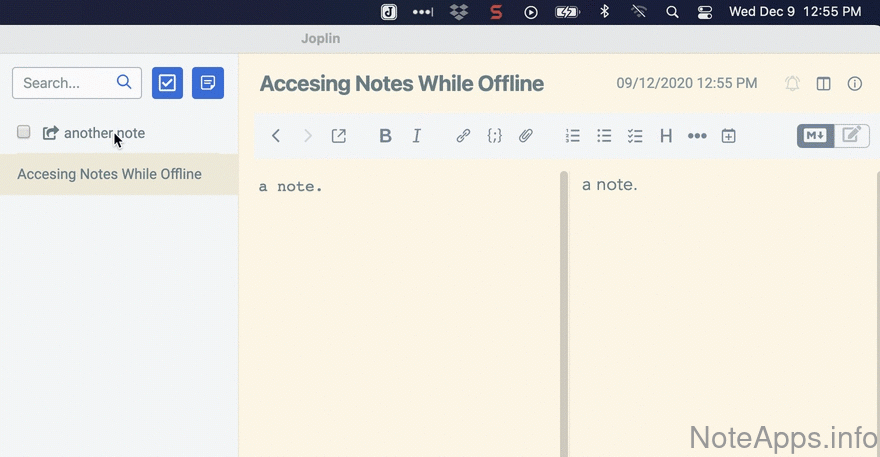Open more toolbar options ellipsis

coord(697,136)
